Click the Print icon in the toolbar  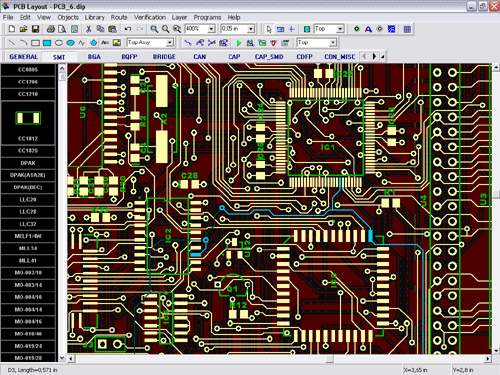(x=51, y=29)
